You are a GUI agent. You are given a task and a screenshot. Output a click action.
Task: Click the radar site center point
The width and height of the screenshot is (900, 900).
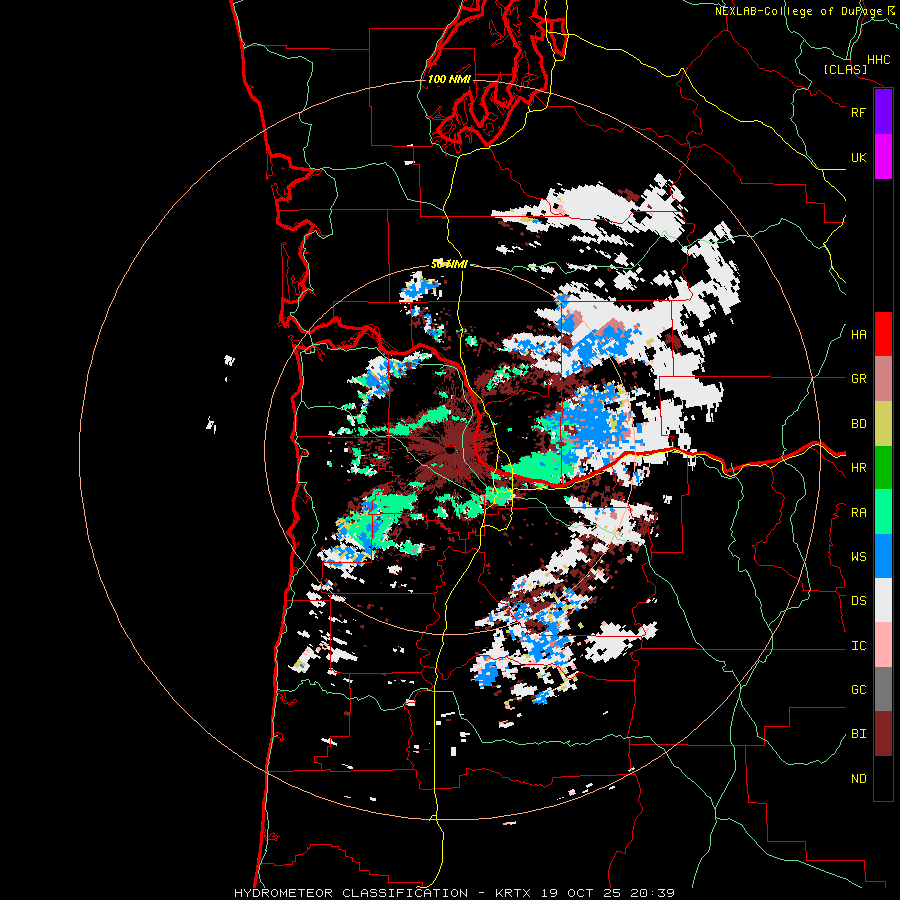[x=449, y=451]
